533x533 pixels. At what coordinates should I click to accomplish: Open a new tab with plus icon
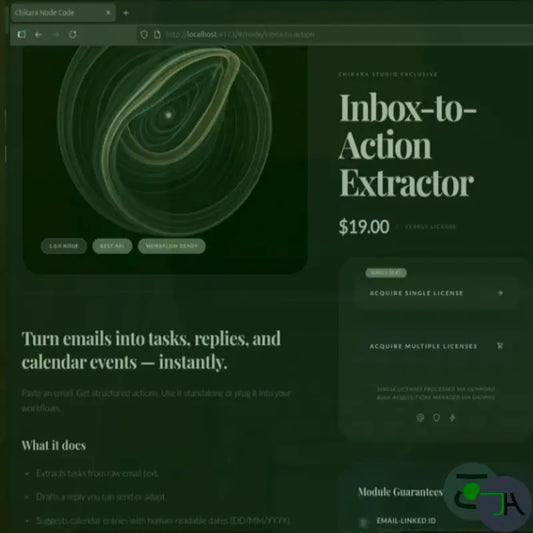126,13
